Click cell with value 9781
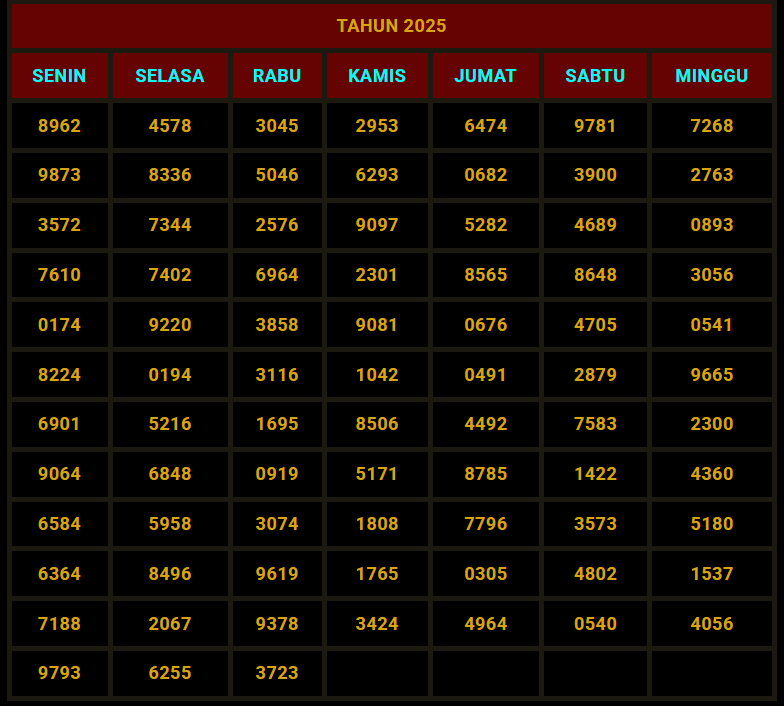Screen dimensions: 784x706 click(x=595, y=126)
